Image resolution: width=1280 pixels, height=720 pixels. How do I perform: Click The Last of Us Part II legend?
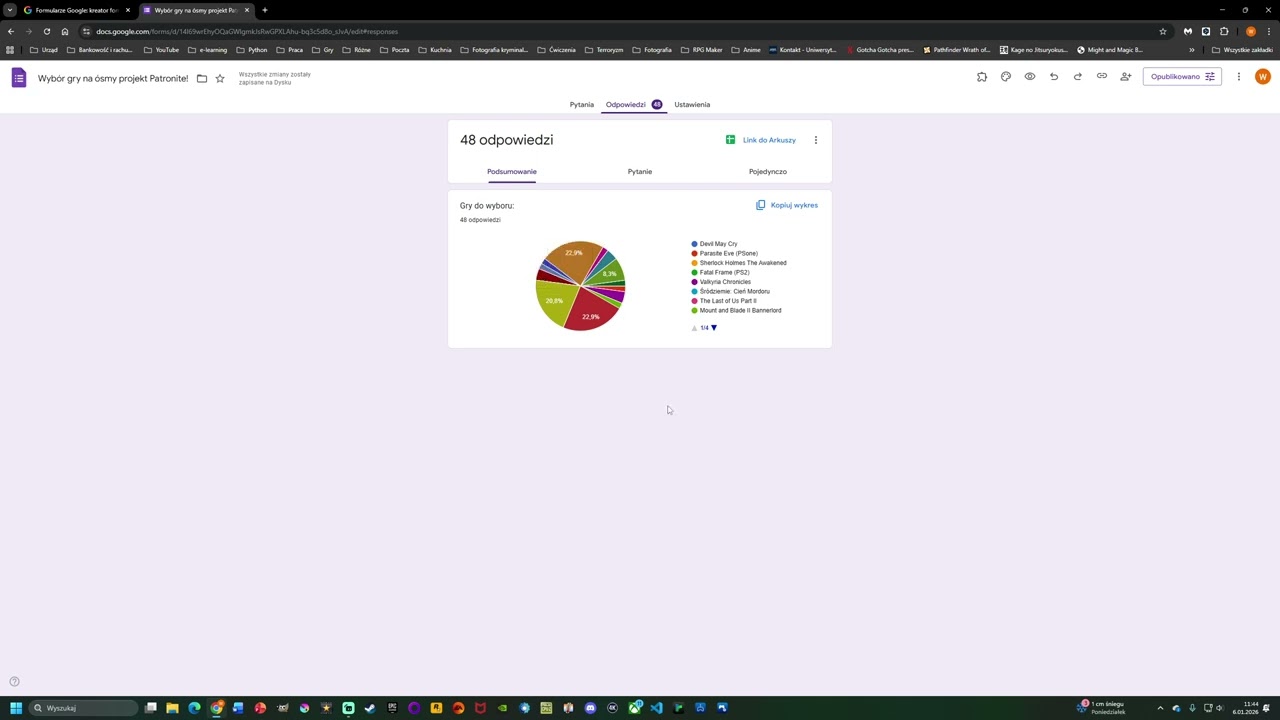click(x=724, y=301)
